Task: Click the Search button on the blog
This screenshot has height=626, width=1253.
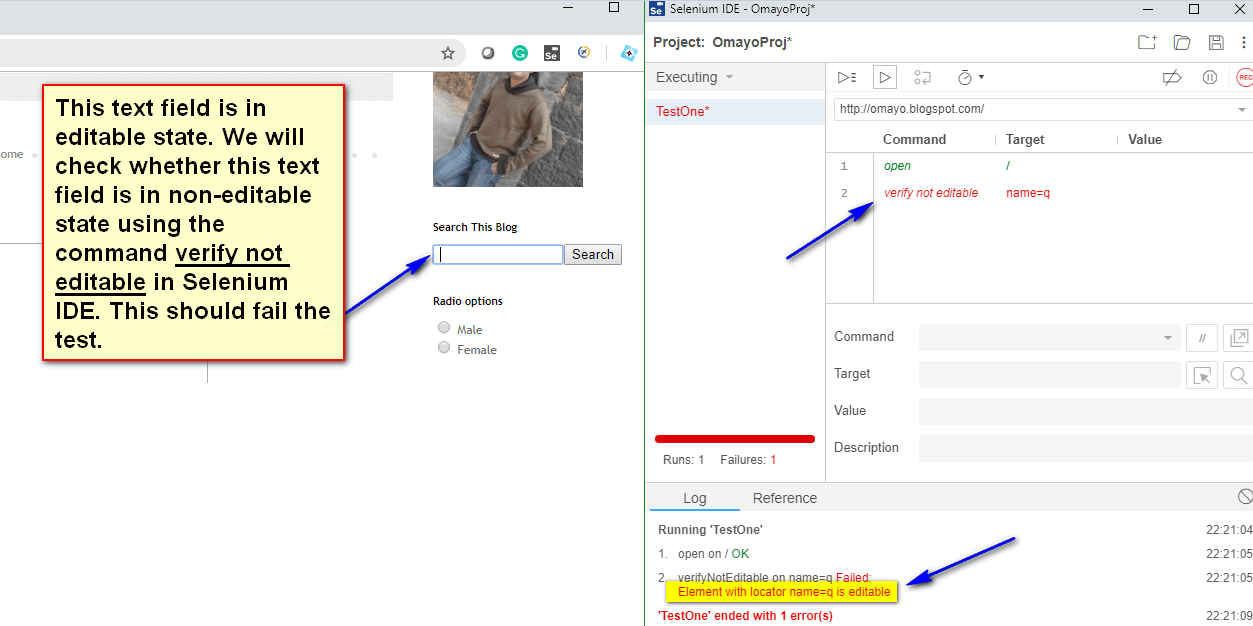Action: (x=592, y=254)
